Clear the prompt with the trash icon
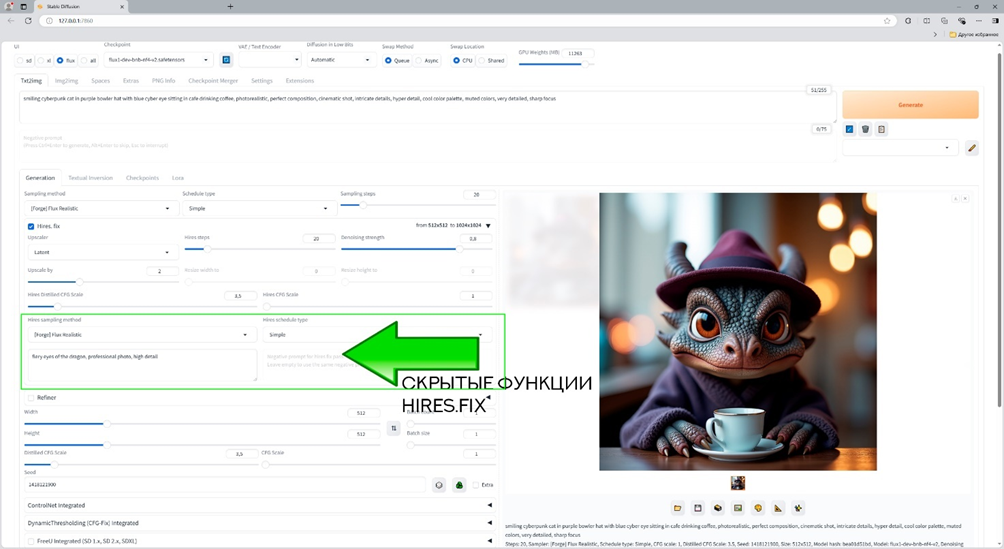Screen dimensions: 1004x549 (865, 129)
